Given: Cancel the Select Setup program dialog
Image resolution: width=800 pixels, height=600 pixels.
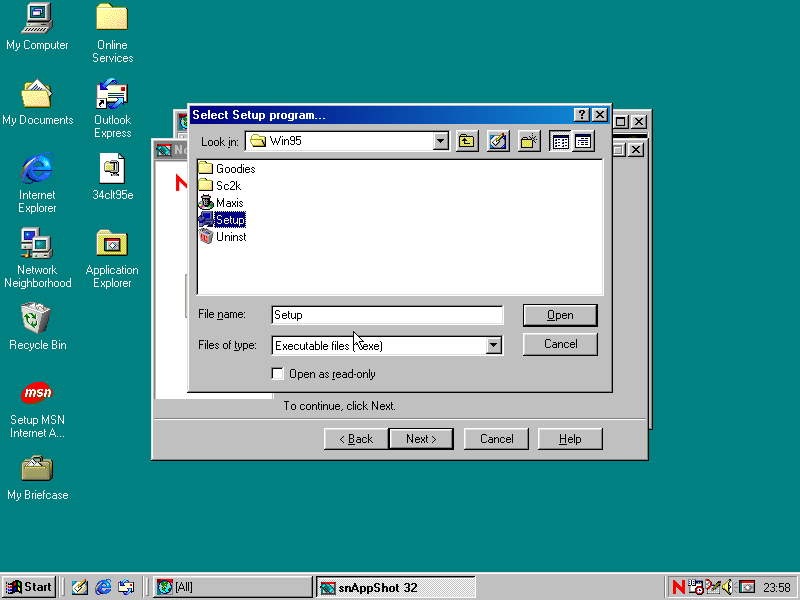Looking at the screenshot, I should pos(560,344).
